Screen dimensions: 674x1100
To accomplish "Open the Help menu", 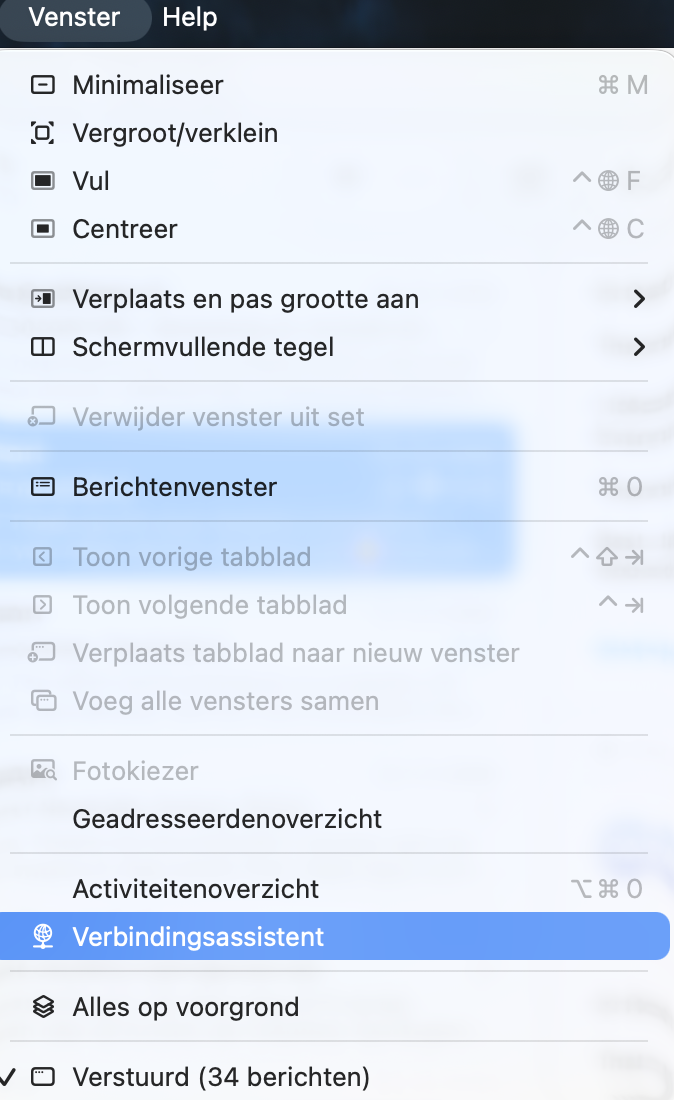I will click(x=189, y=17).
